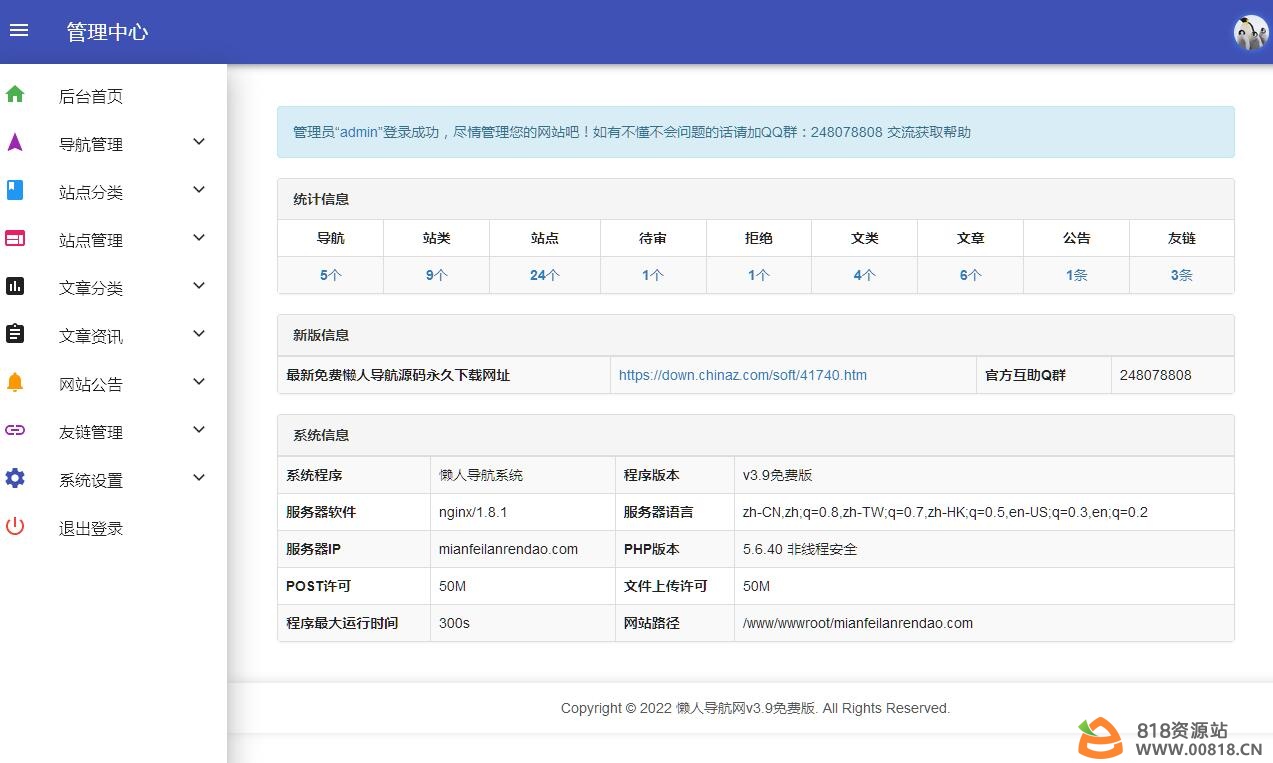Click the 1条 announcements count
Image resolution: width=1273 pixels, height=763 pixels.
pyautogui.click(x=1077, y=275)
